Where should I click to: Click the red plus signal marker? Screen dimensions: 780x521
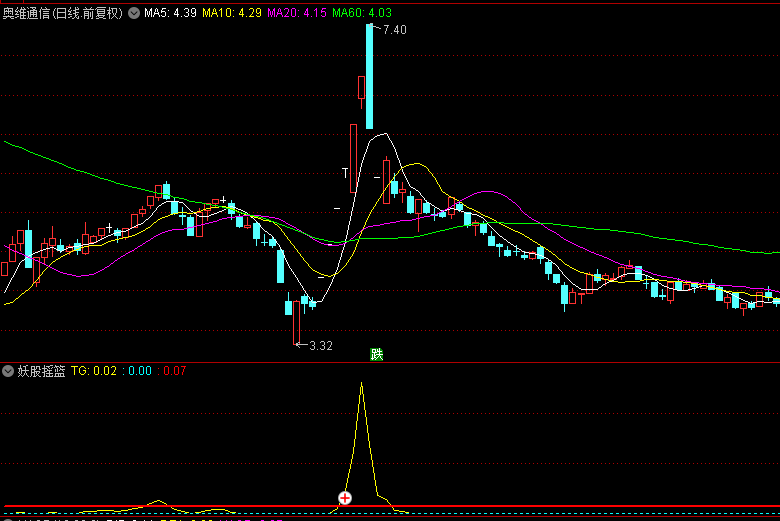[x=345, y=498]
